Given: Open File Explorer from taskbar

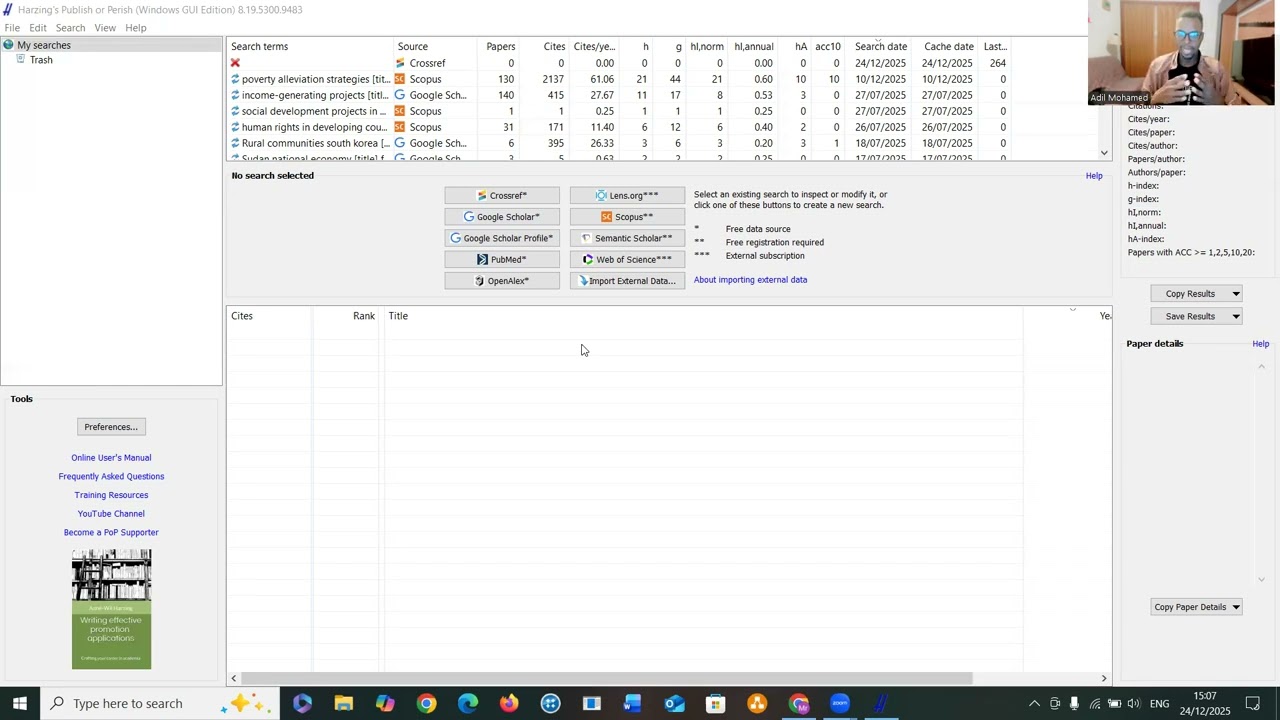Looking at the screenshot, I should click(x=344, y=704).
